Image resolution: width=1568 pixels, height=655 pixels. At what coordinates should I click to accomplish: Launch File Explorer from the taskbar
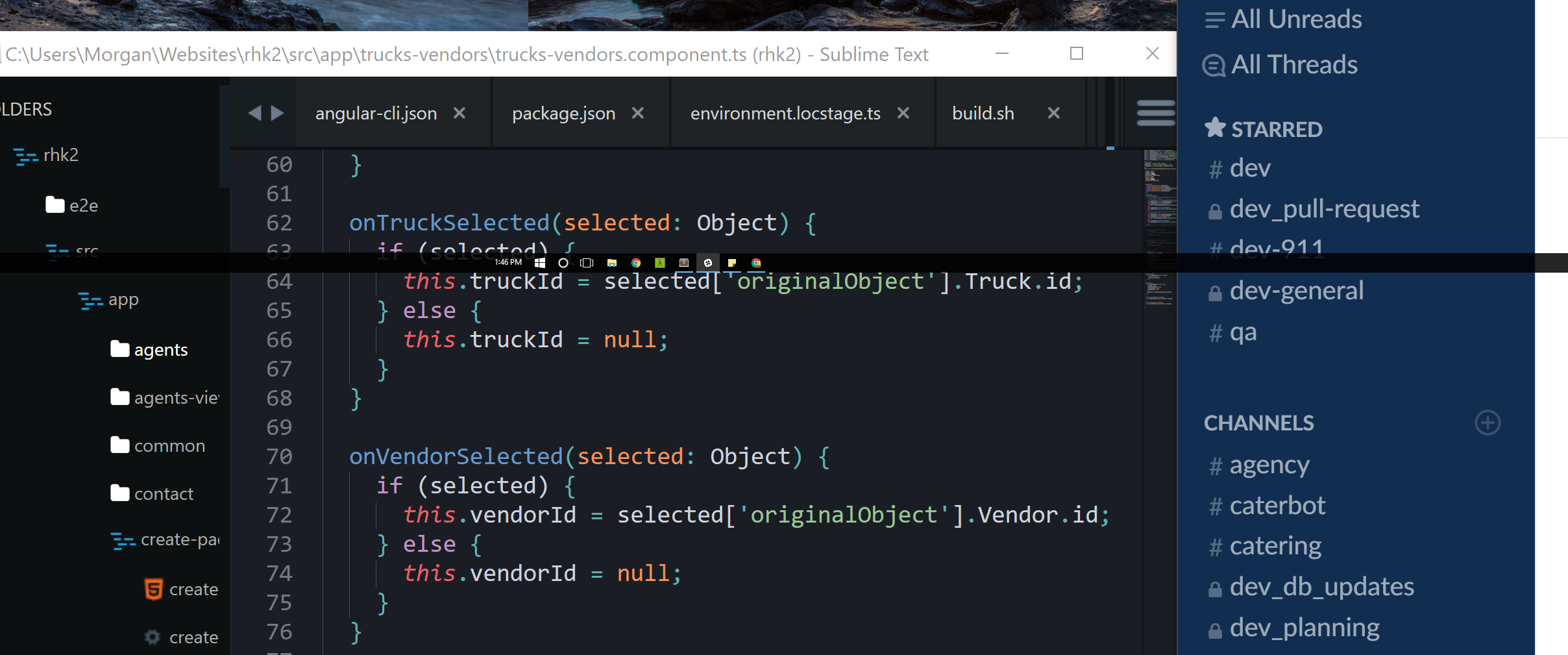click(612, 262)
